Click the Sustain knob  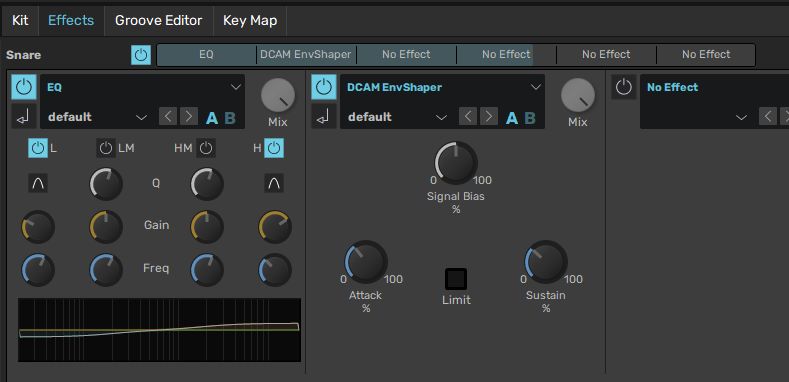(x=546, y=262)
